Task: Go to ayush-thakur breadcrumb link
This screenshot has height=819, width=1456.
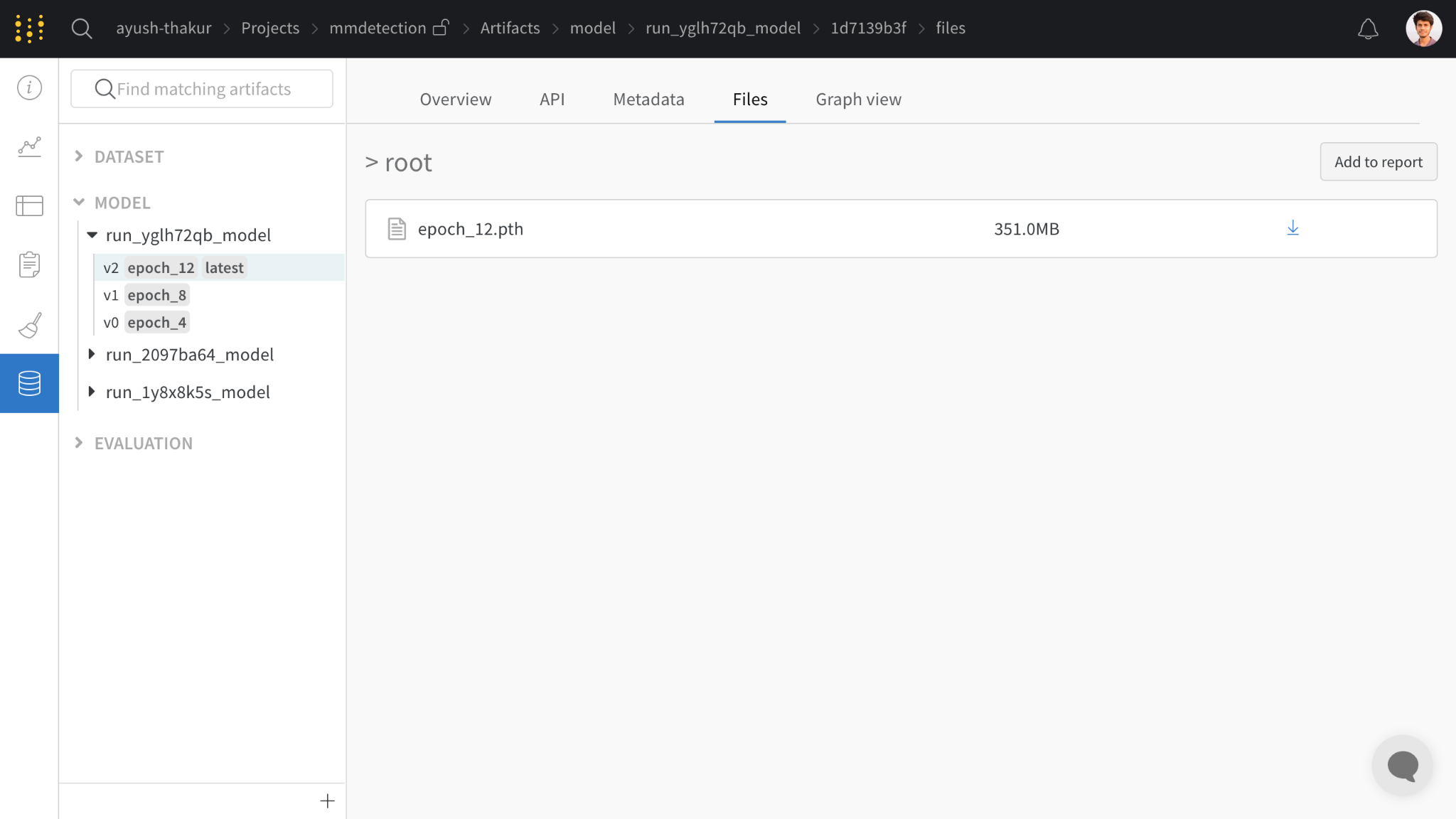Action: (164, 28)
